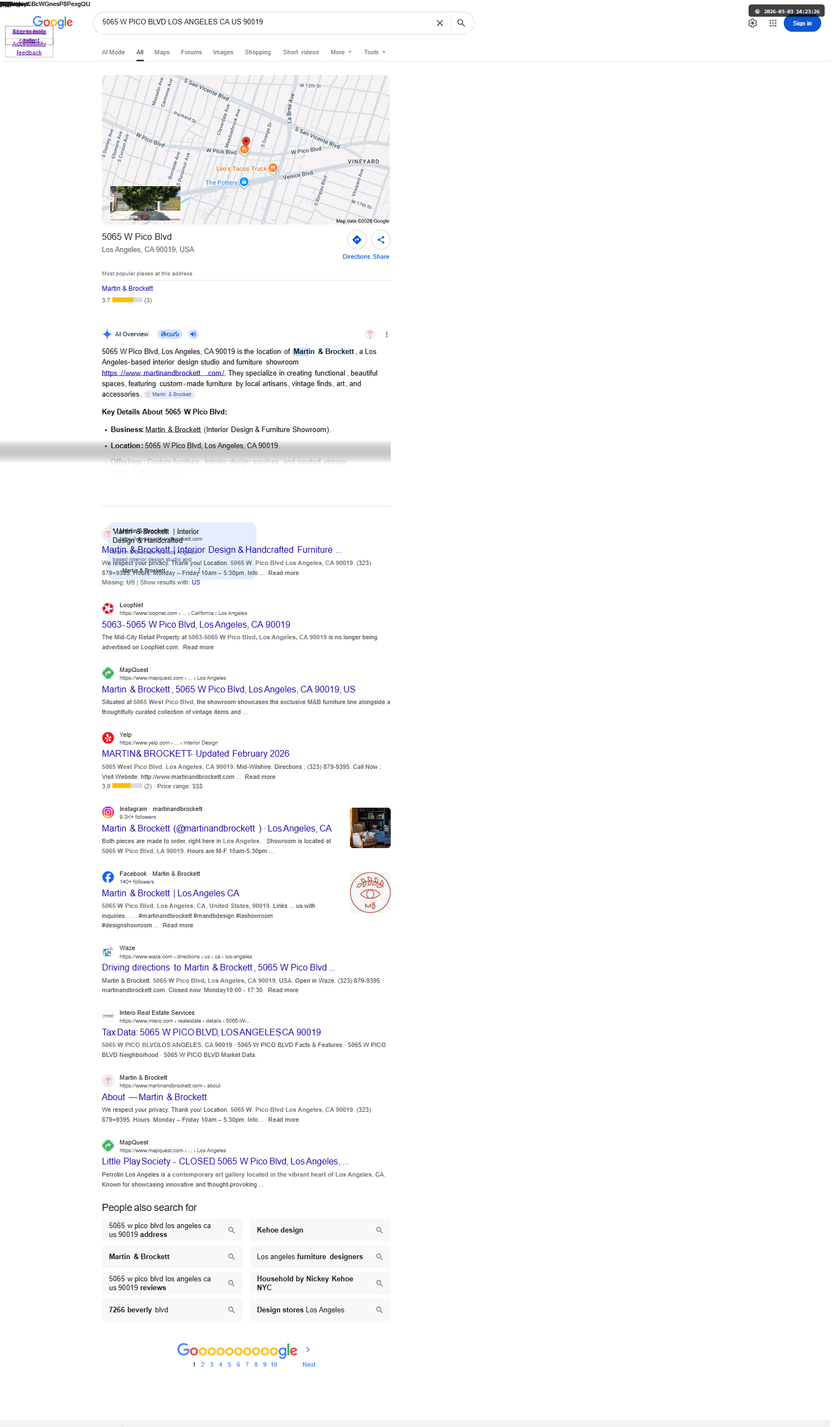Switch AI Overview language to Telugu

pyautogui.click(x=172, y=337)
